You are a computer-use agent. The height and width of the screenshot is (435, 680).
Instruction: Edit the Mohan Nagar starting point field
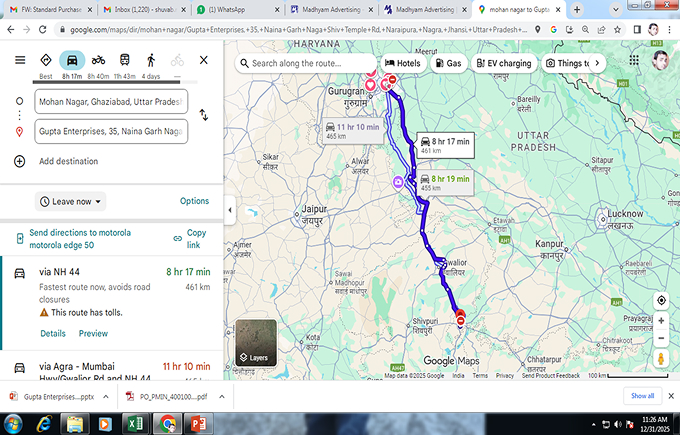point(111,101)
